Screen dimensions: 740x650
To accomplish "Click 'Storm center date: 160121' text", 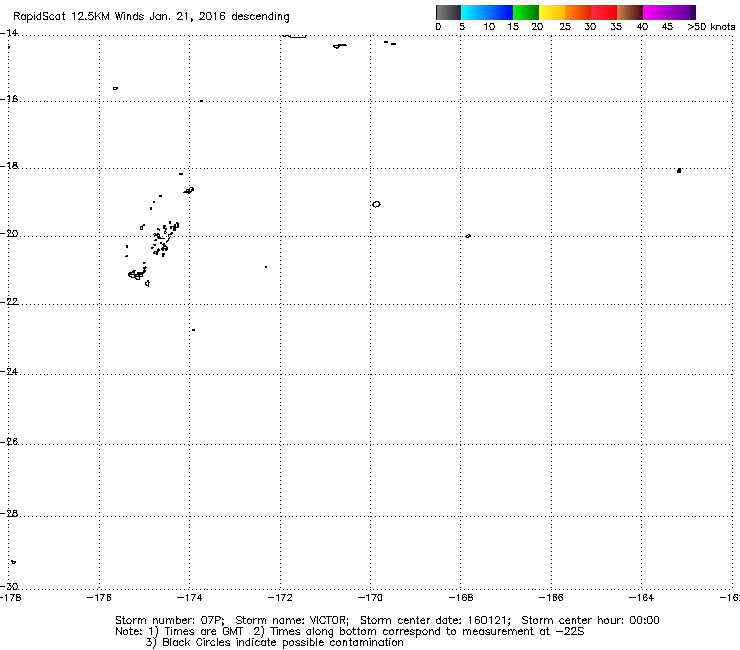I will (x=435, y=620).
